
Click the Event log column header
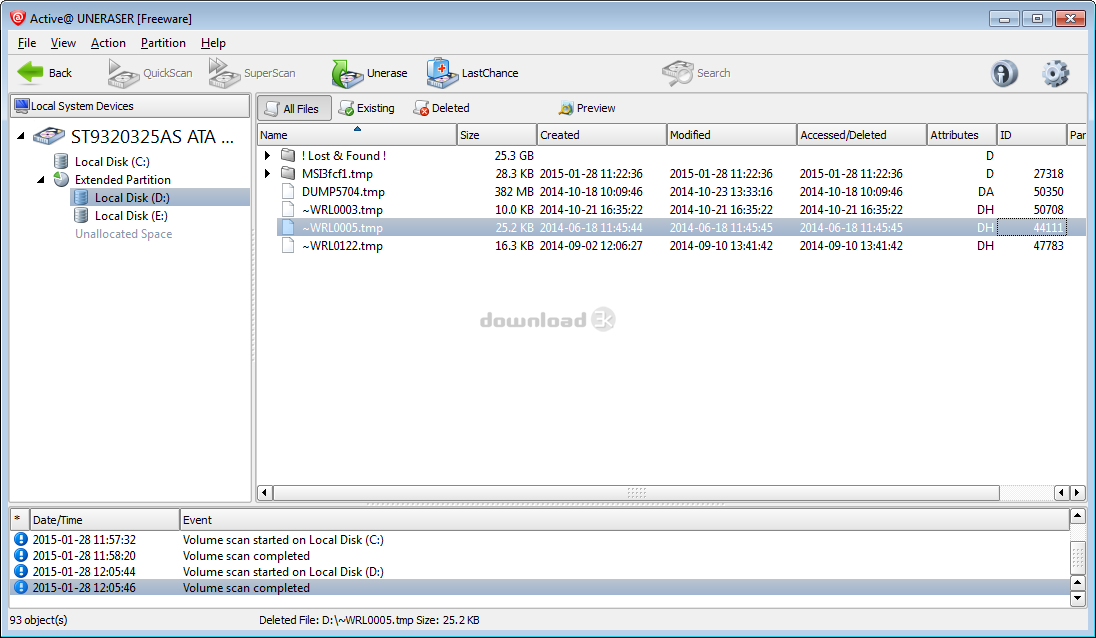click(624, 520)
